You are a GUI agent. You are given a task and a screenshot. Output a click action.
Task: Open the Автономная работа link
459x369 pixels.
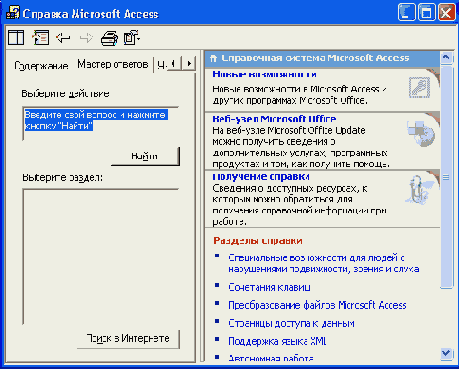click(x=271, y=358)
